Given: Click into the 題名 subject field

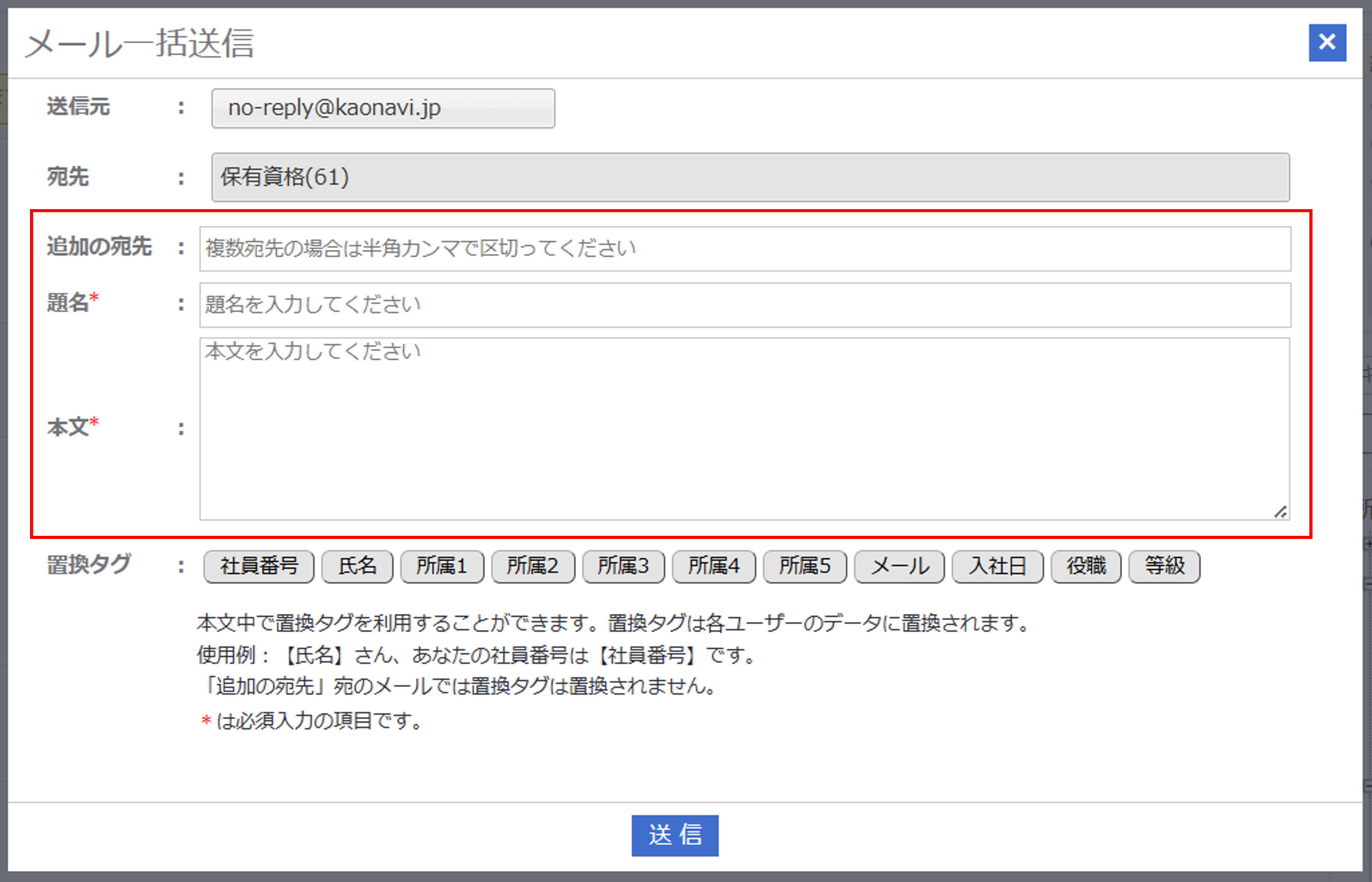Looking at the screenshot, I should [x=744, y=305].
